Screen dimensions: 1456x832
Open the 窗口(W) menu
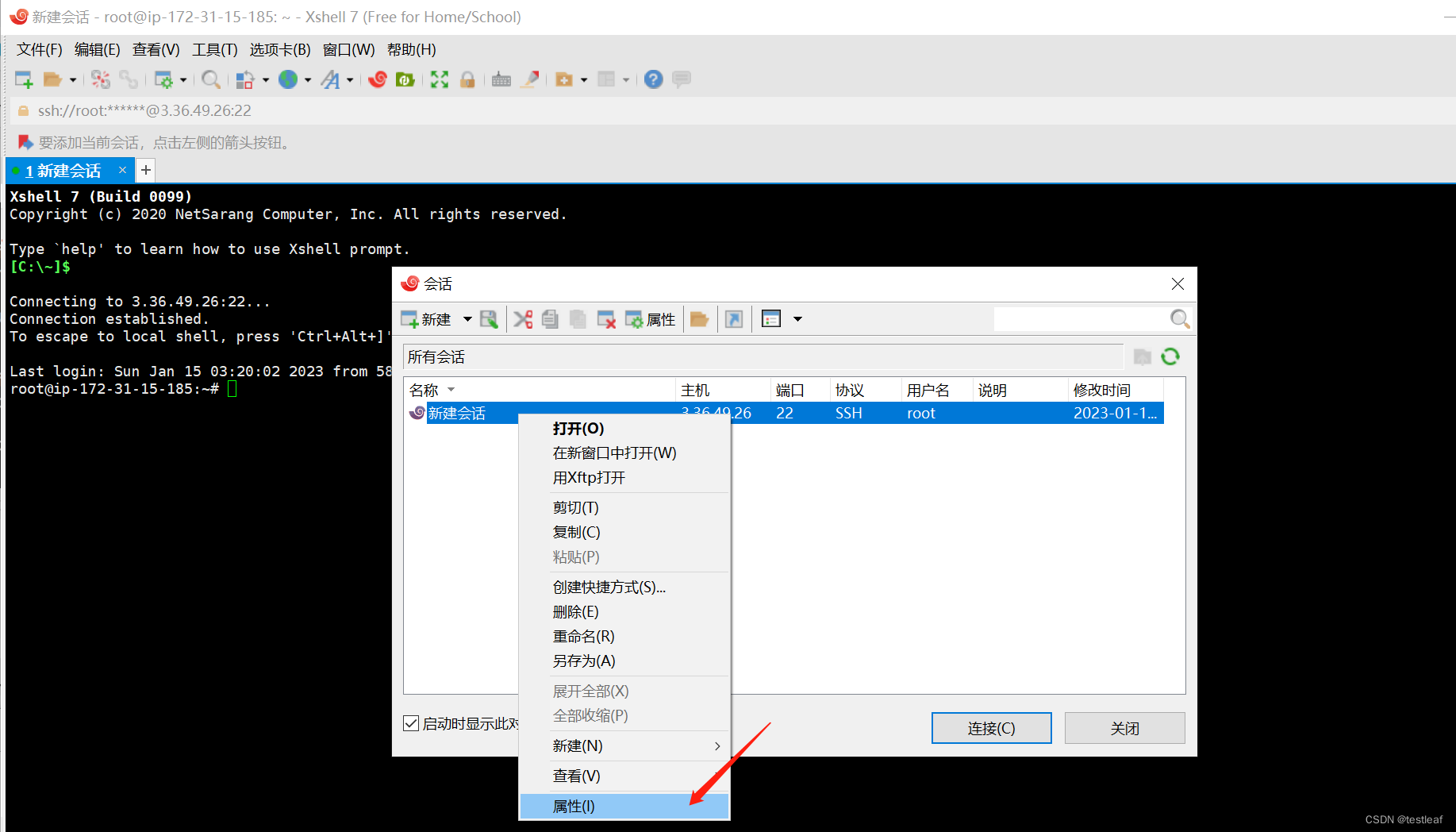coord(349,49)
